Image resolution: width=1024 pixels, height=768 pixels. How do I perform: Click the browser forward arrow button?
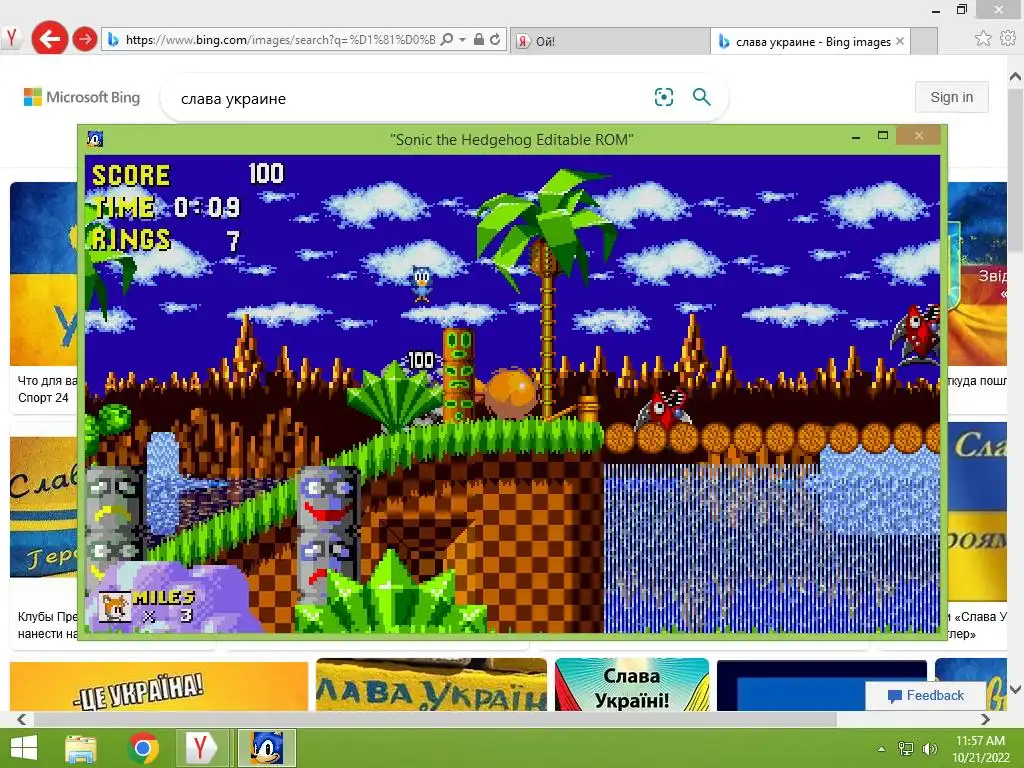coord(84,39)
